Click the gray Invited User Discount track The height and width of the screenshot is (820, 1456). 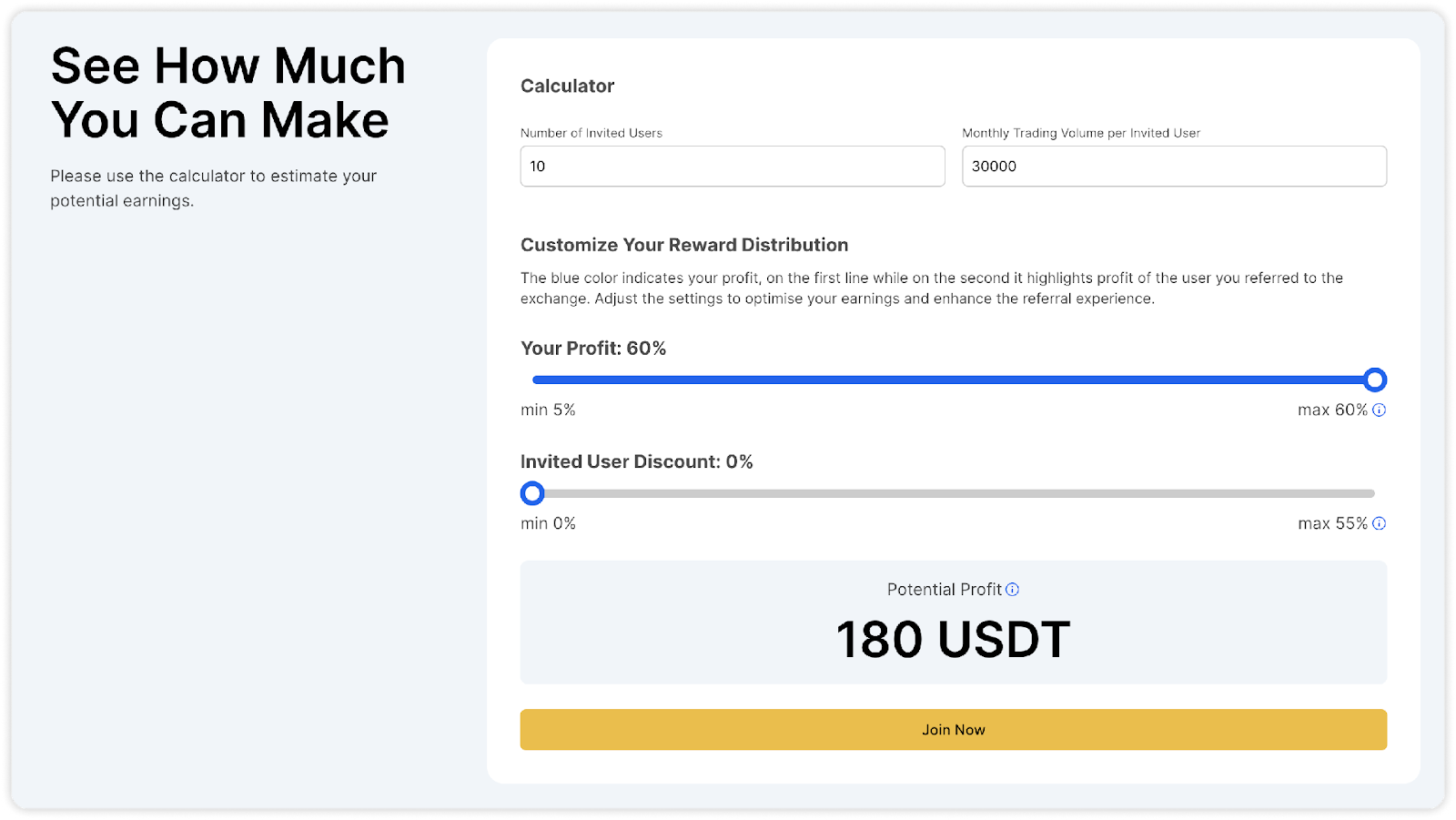coord(955,493)
